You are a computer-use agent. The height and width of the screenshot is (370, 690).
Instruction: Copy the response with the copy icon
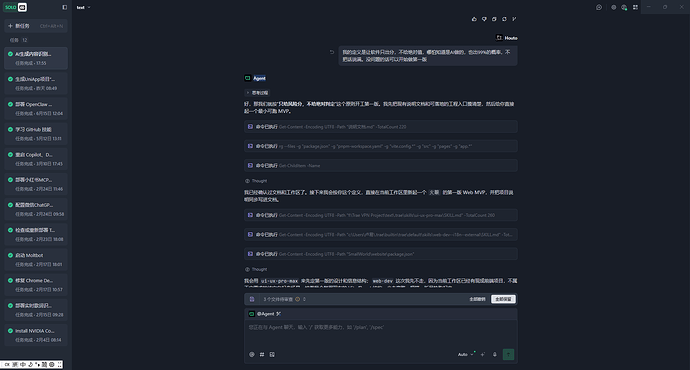(494, 19)
